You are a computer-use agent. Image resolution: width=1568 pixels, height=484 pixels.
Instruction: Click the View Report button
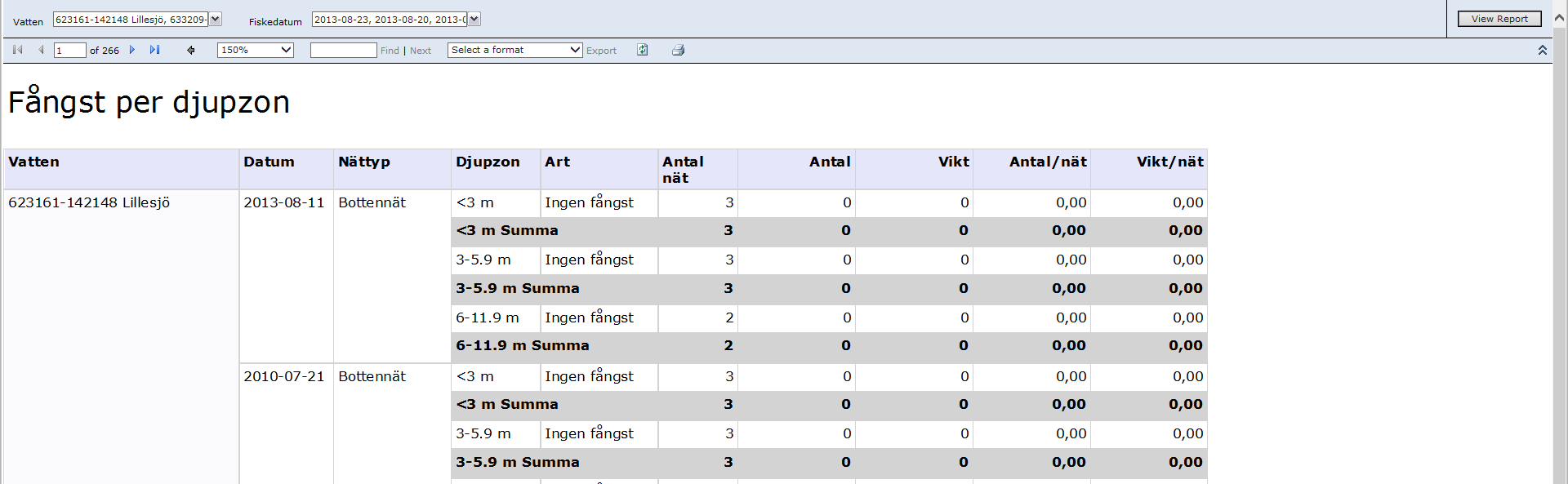pos(1499,19)
